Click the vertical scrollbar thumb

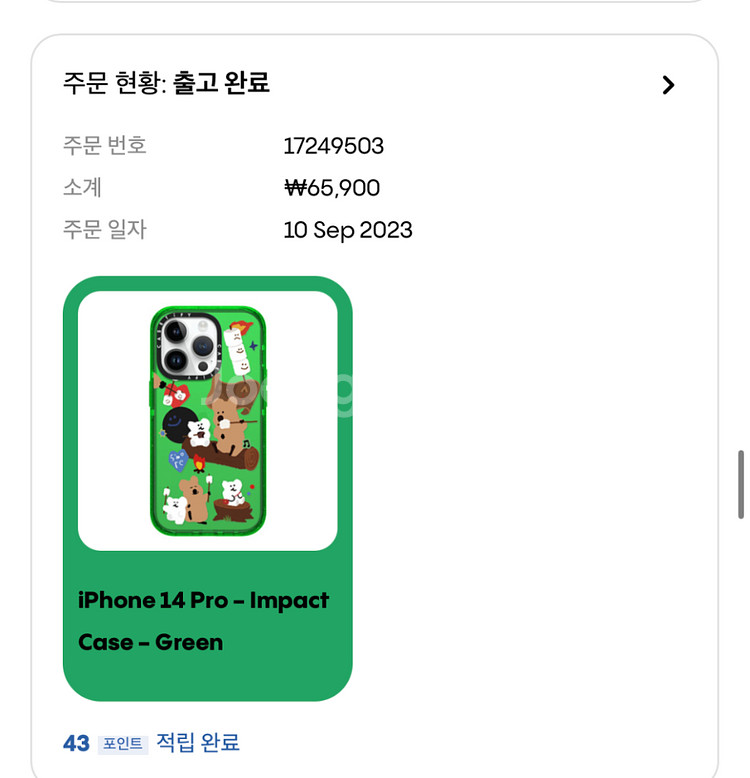point(741,485)
